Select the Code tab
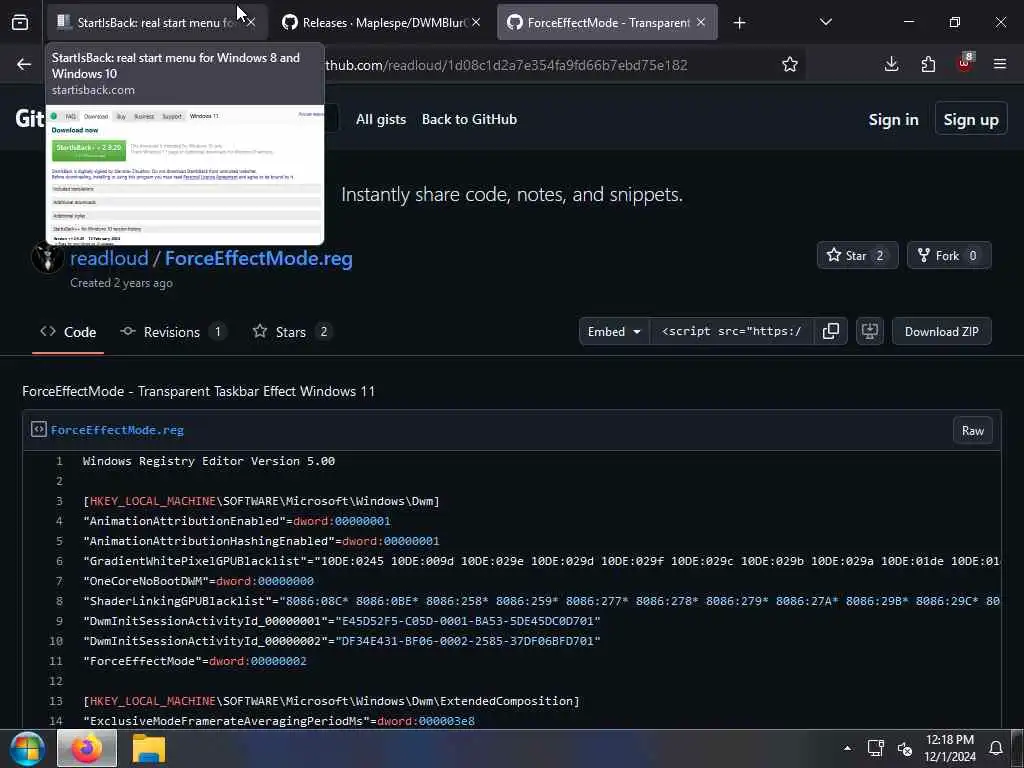The width and height of the screenshot is (1024, 768). pyautogui.click(x=68, y=332)
